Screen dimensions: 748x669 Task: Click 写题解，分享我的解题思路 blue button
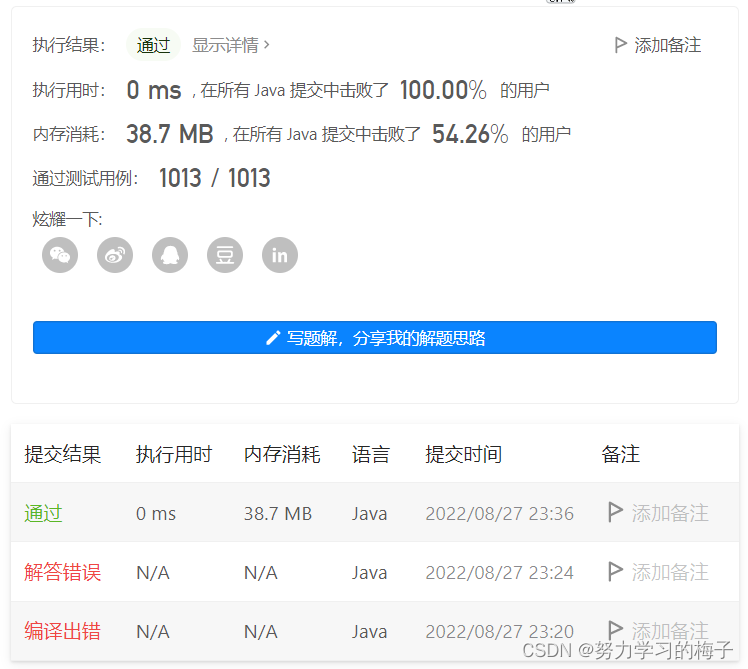click(x=375, y=337)
